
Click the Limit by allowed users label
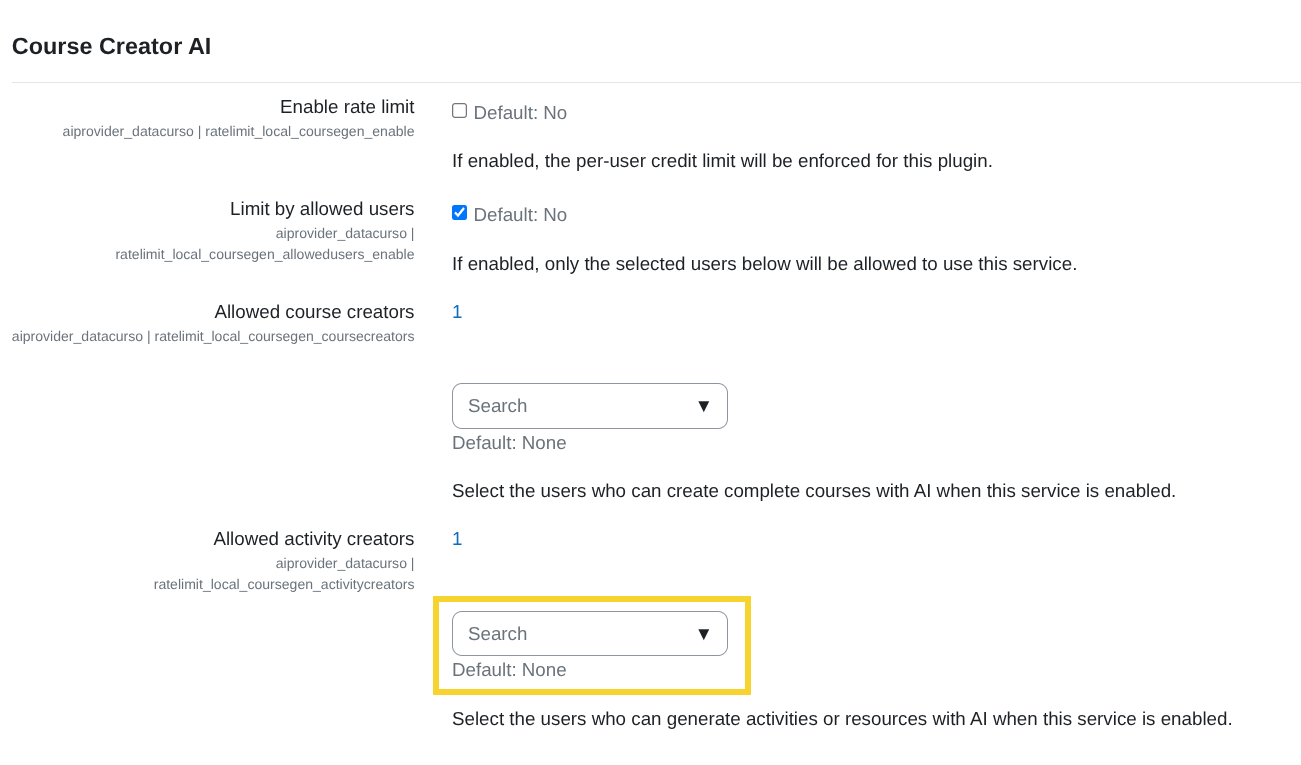pyautogui.click(x=321, y=209)
